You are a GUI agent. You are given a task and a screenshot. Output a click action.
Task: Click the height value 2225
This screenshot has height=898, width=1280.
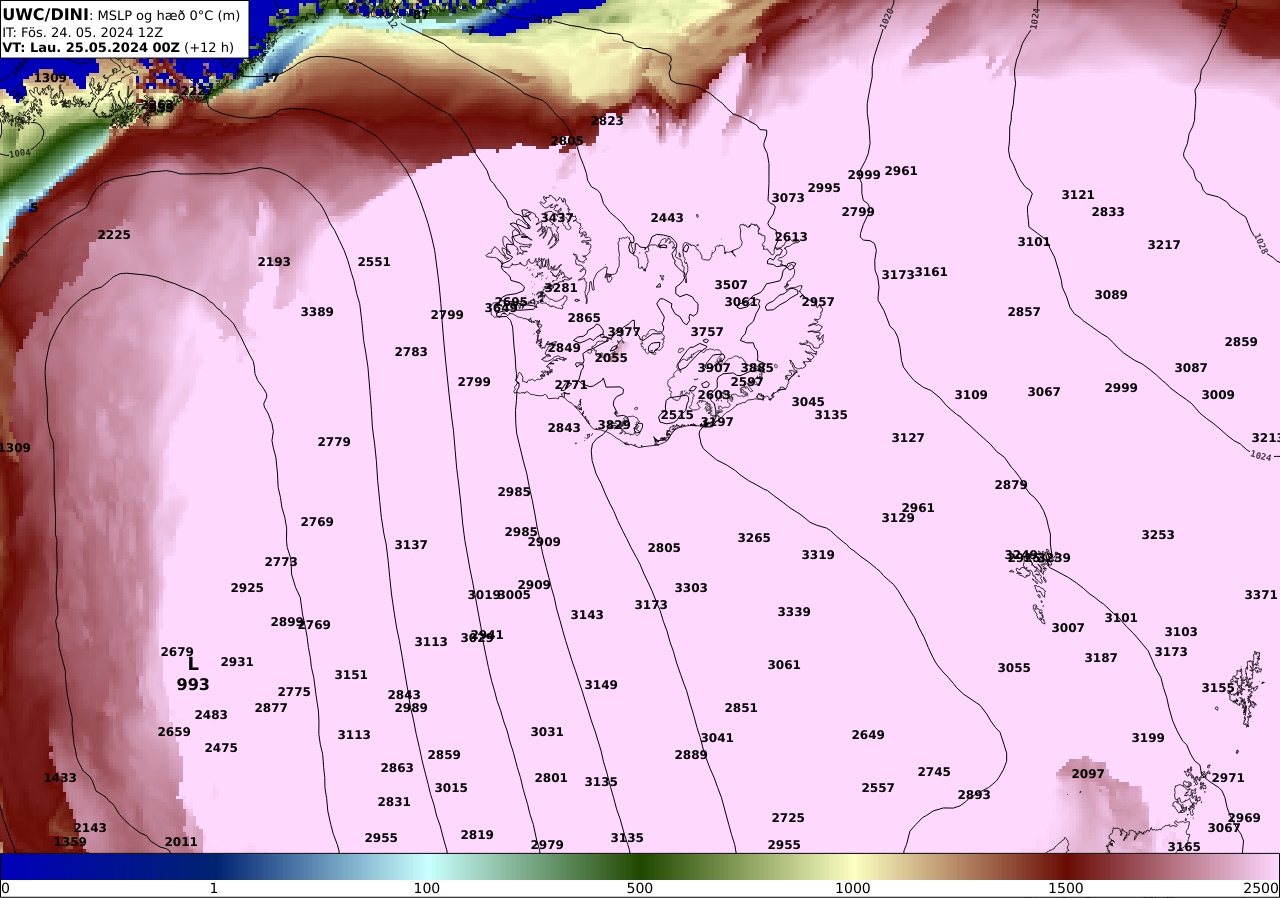pos(114,235)
